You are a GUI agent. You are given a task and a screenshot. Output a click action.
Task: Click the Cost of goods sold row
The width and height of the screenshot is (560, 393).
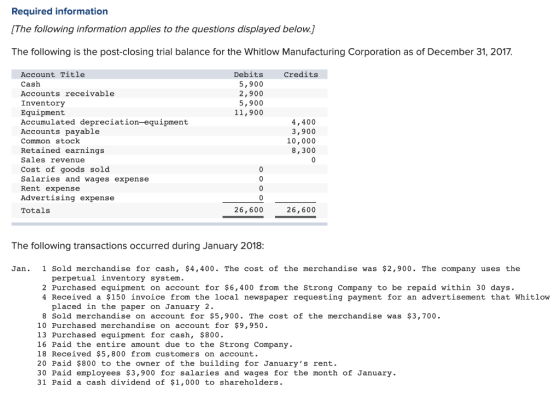tap(169, 169)
